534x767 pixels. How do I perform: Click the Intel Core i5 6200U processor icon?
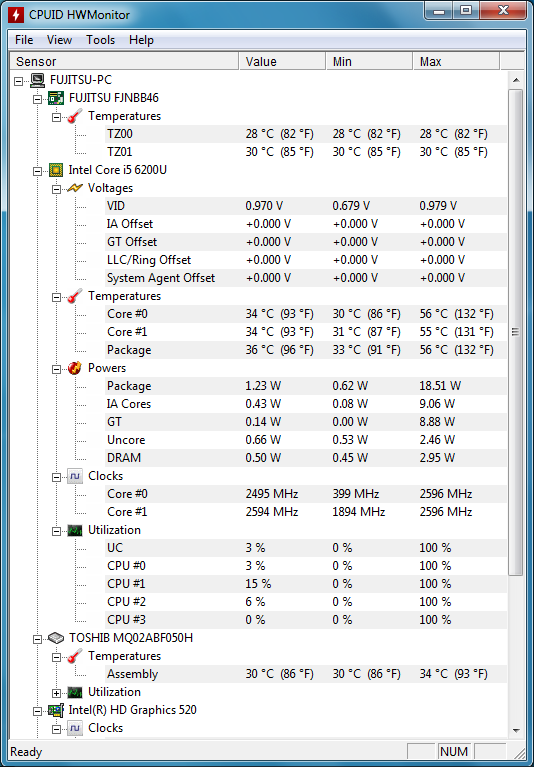pyautogui.click(x=56, y=170)
